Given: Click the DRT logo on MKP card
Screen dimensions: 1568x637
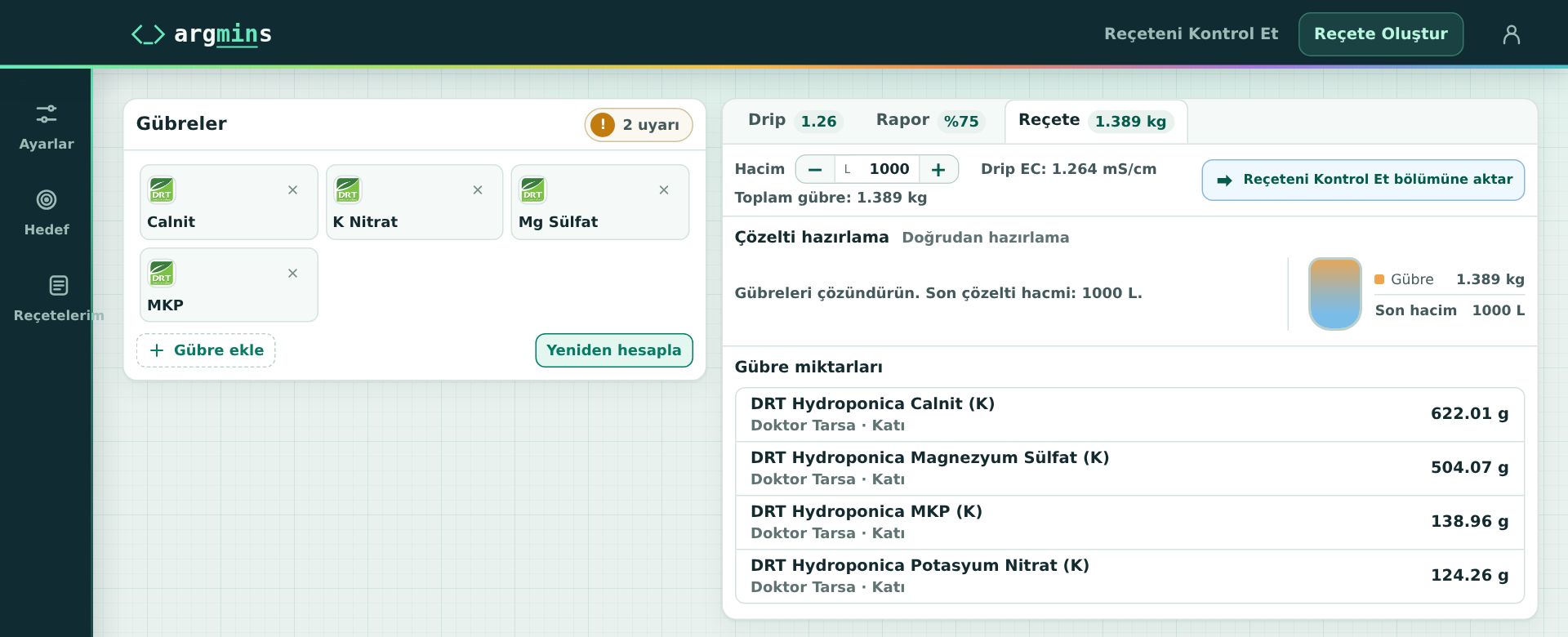Looking at the screenshot, I should [x=162, y=273].
